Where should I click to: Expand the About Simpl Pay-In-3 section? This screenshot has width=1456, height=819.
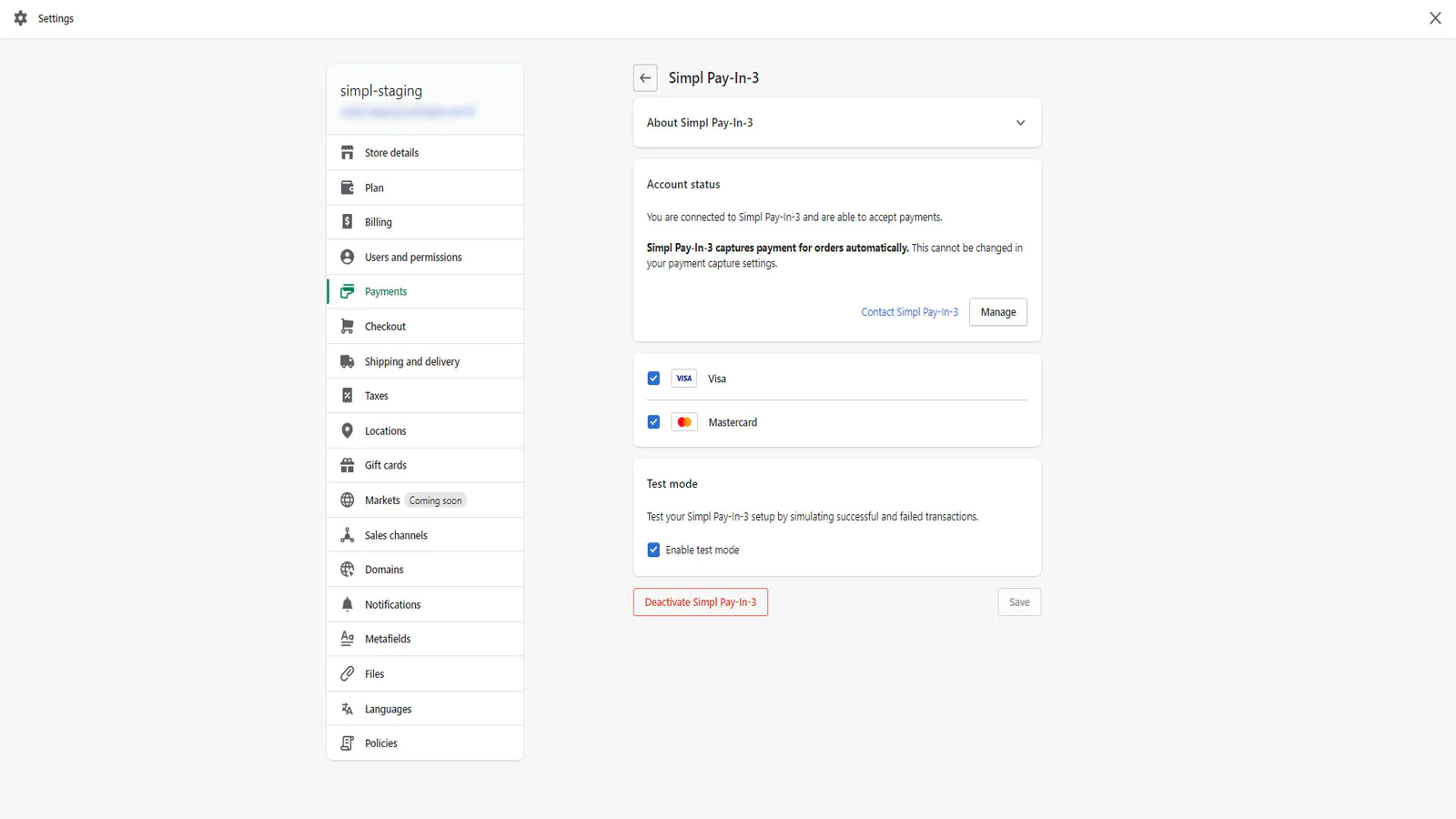(x=836, y=123)
